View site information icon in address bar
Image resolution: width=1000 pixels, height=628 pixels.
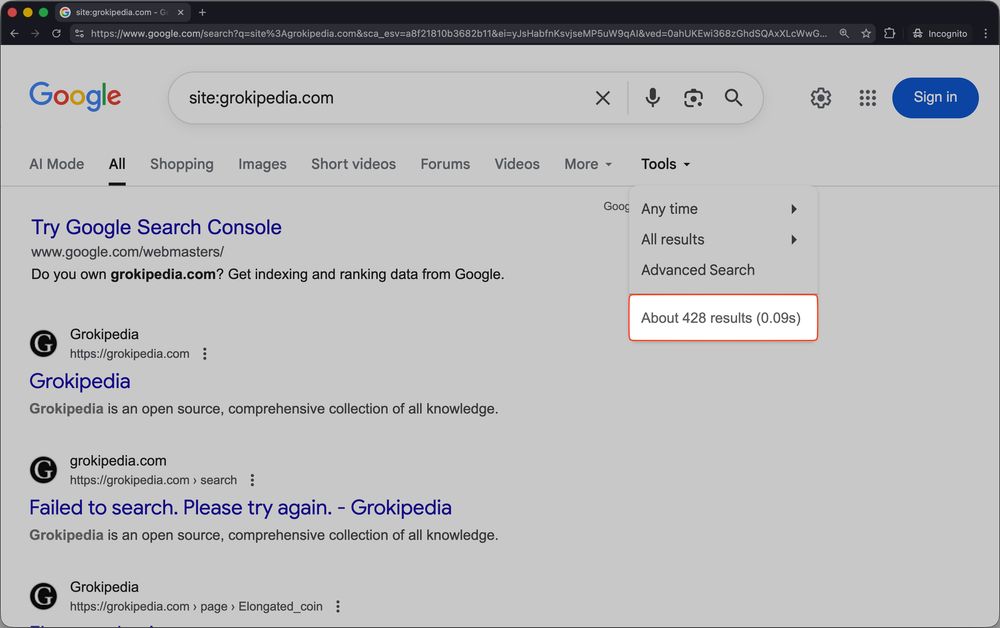click(79, 33)
